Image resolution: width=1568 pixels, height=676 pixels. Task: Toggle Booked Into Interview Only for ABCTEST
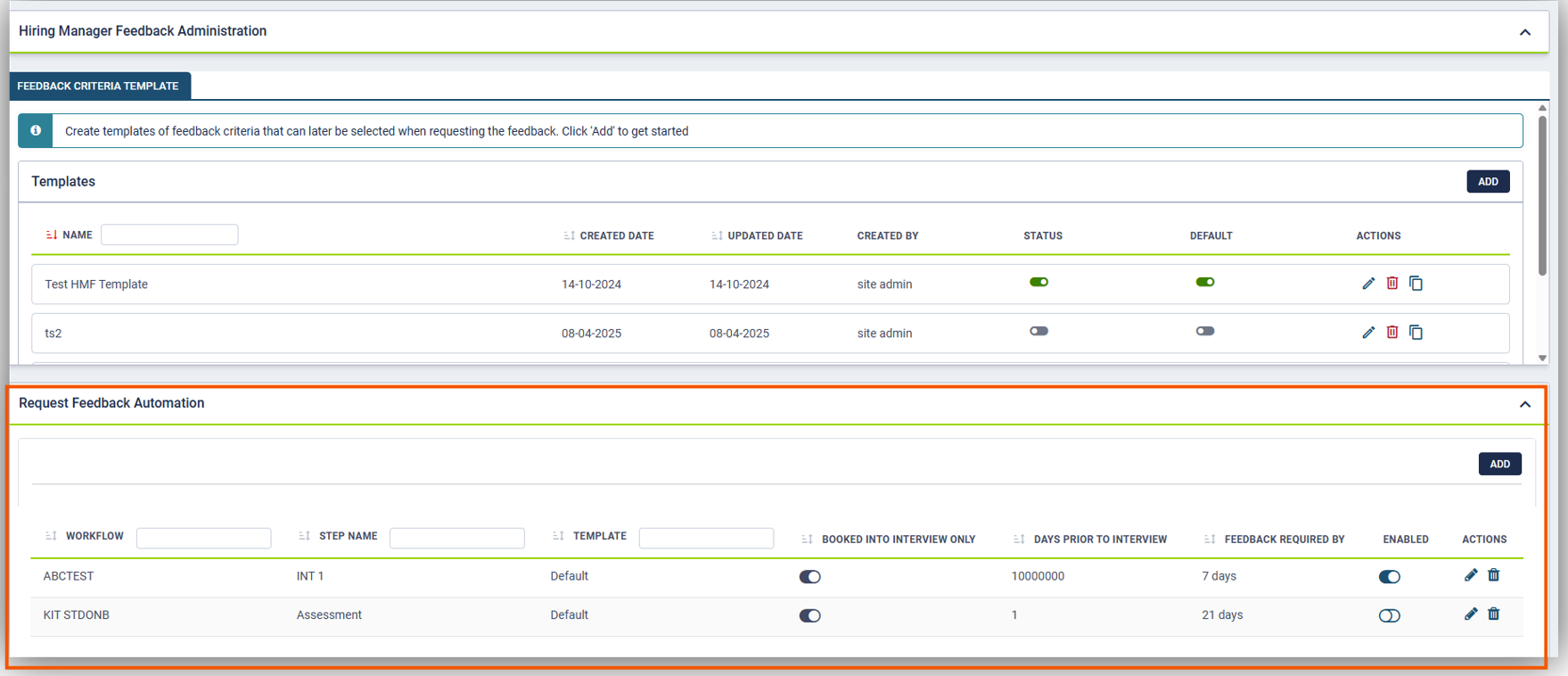tap(810, 577)
